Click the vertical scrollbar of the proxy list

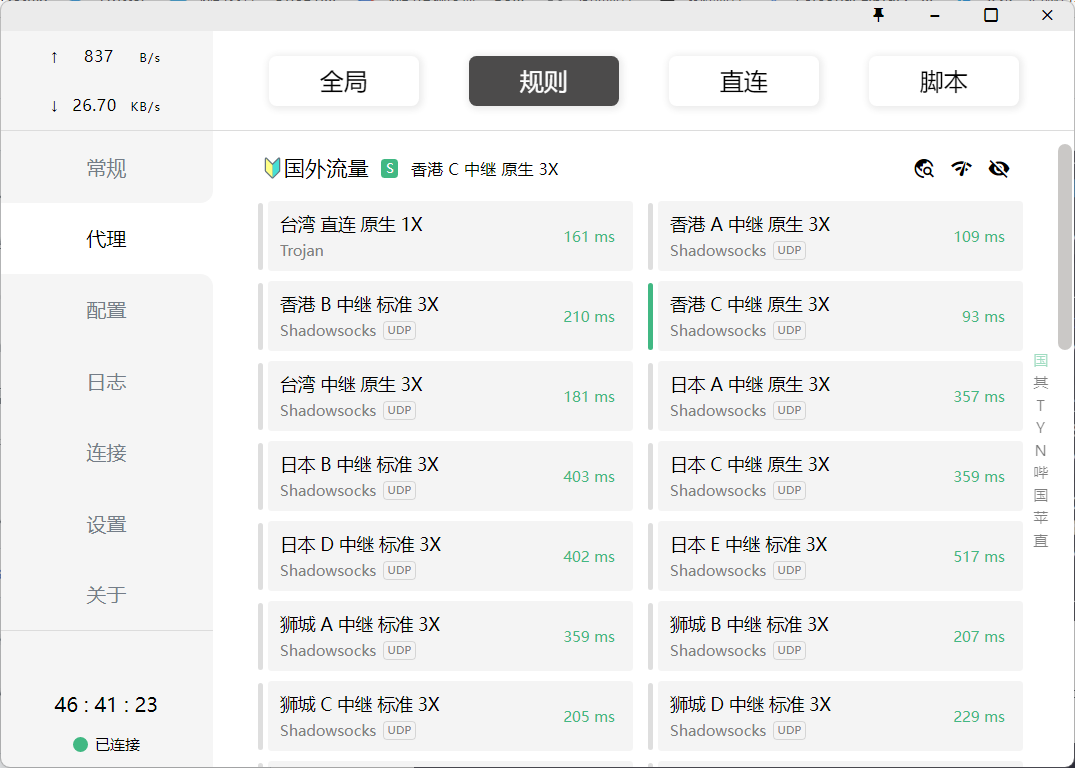(1065, 247)
